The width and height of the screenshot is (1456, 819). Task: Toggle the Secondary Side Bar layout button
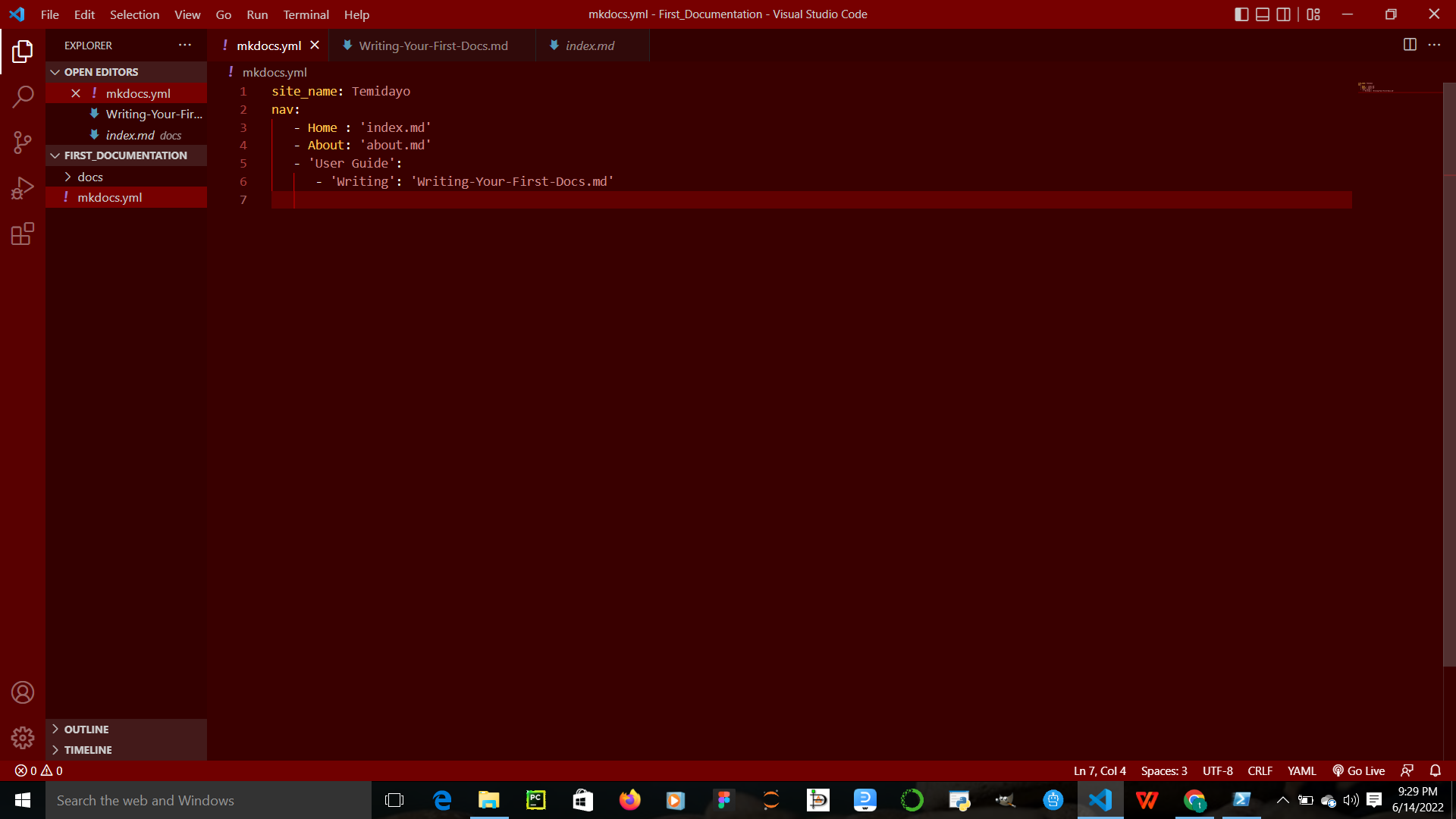coord(1284,14)
